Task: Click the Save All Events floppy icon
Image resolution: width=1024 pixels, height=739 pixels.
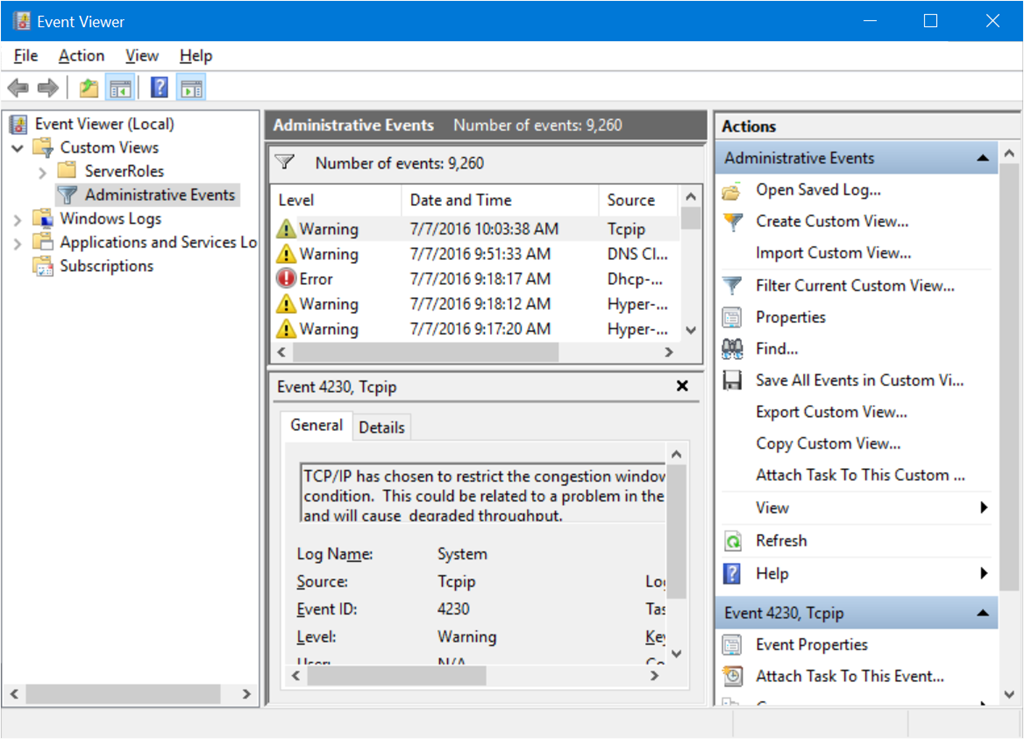Action: coord(732,381)
